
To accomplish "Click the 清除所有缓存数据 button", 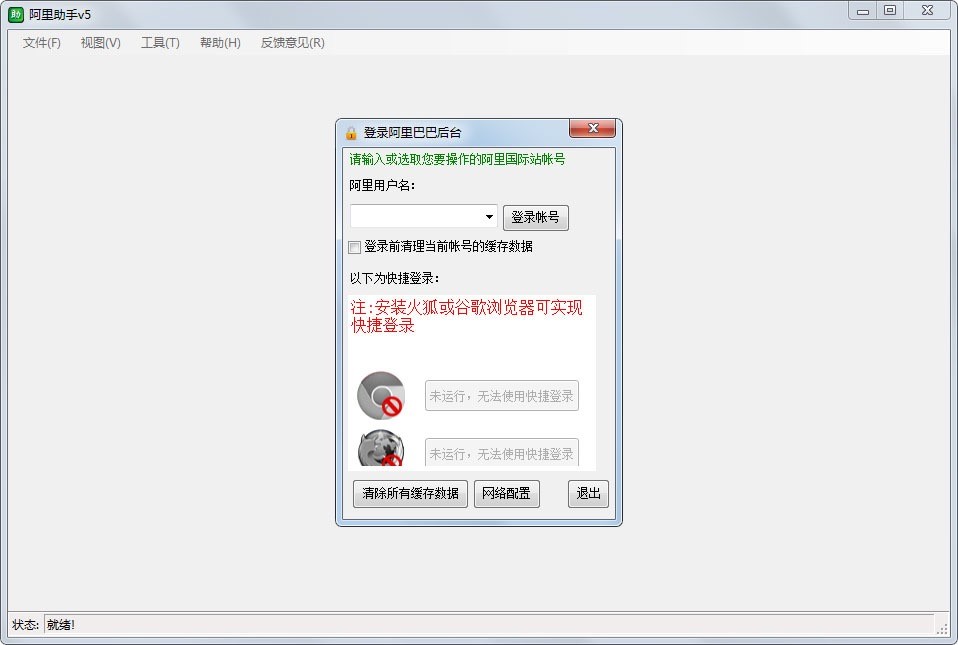I will point(410,494).
